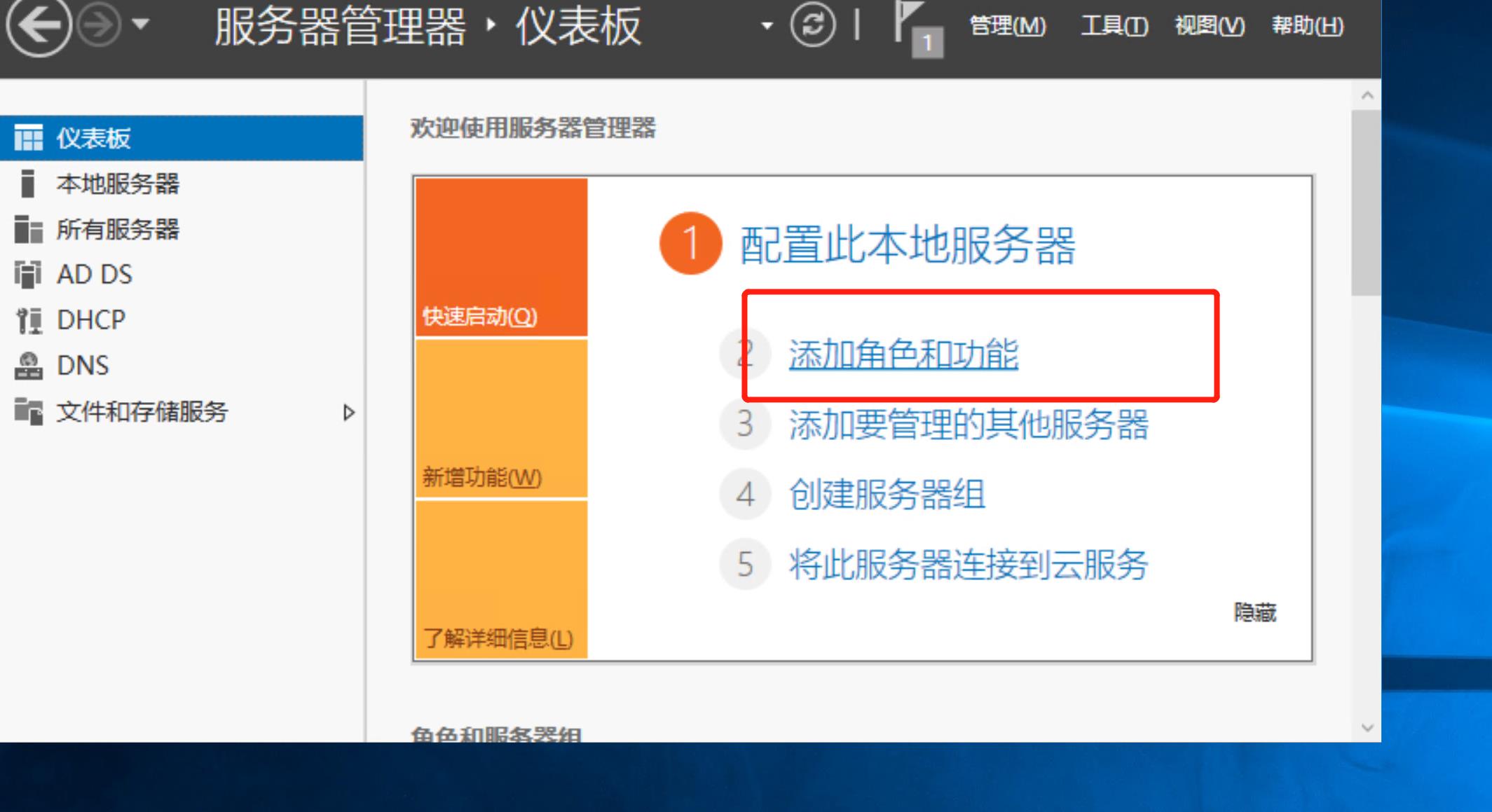Open the notifications flag

919,28
